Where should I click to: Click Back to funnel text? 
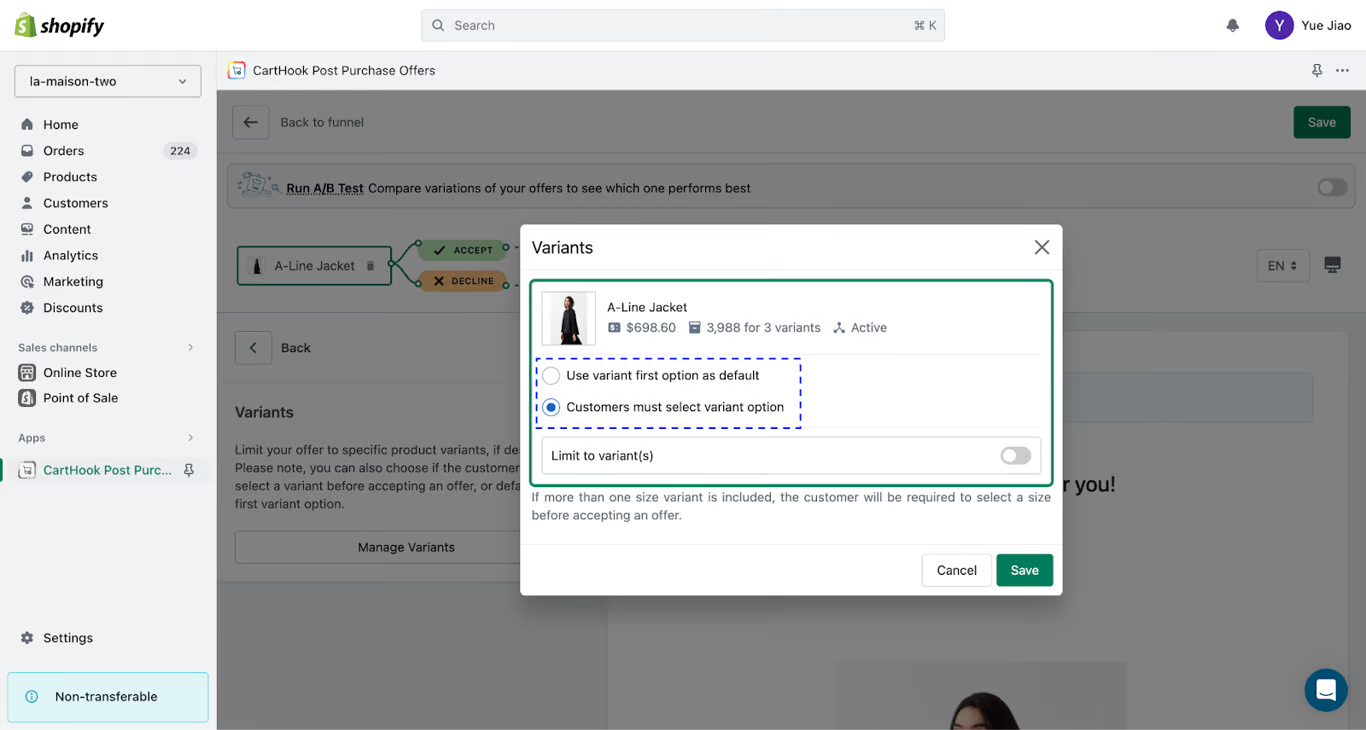point(322,122)
